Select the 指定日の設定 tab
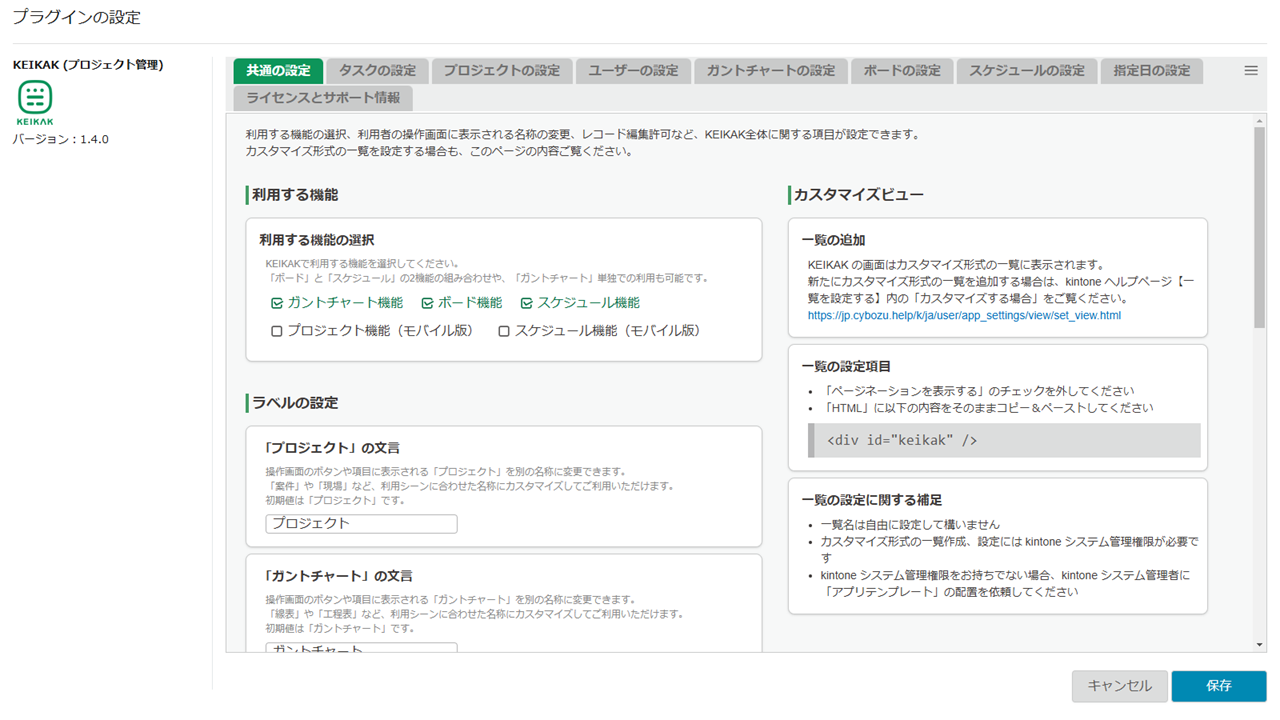The image size is (1280, 720). coord(1152,71)
